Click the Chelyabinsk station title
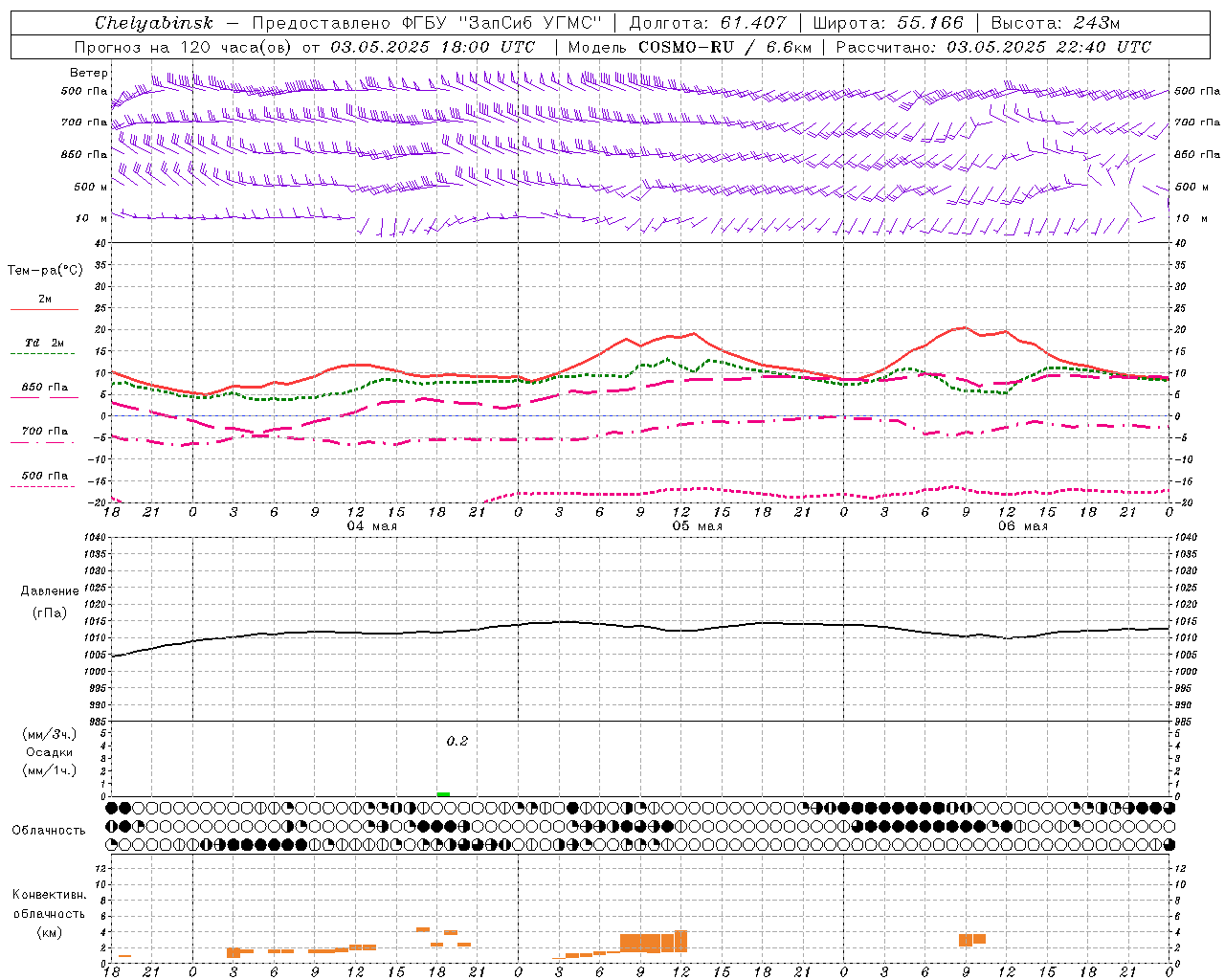1225x980 pixels. click(x=154, y=23)
